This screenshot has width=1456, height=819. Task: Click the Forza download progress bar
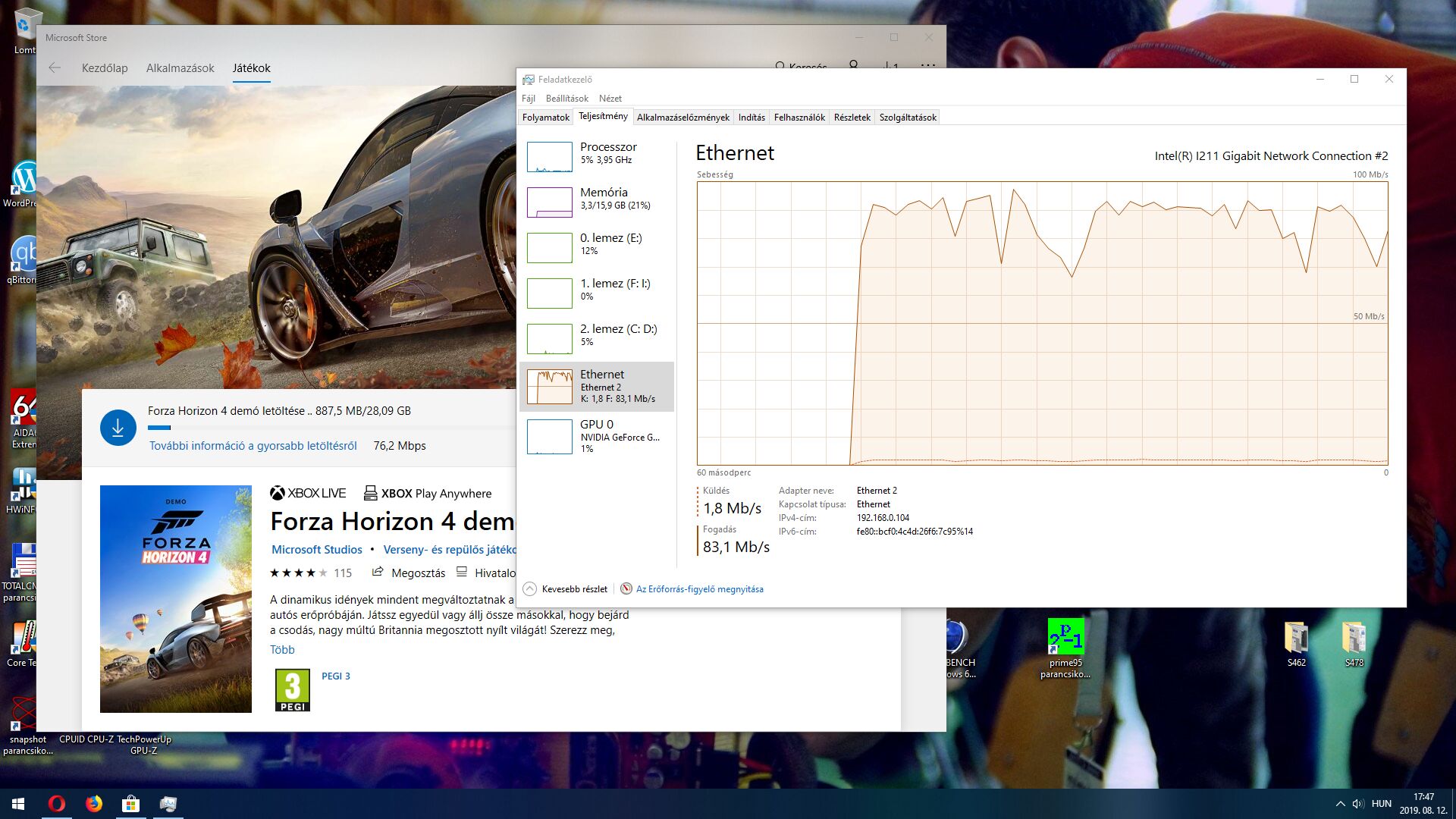pyautogui.click(x=331, y=428)
